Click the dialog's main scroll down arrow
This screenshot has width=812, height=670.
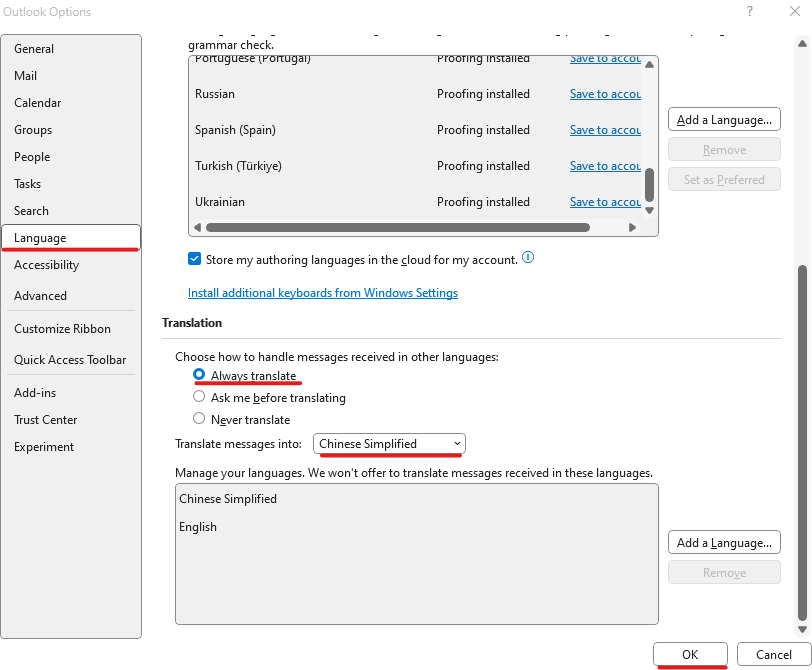click(x=802, y=630)
